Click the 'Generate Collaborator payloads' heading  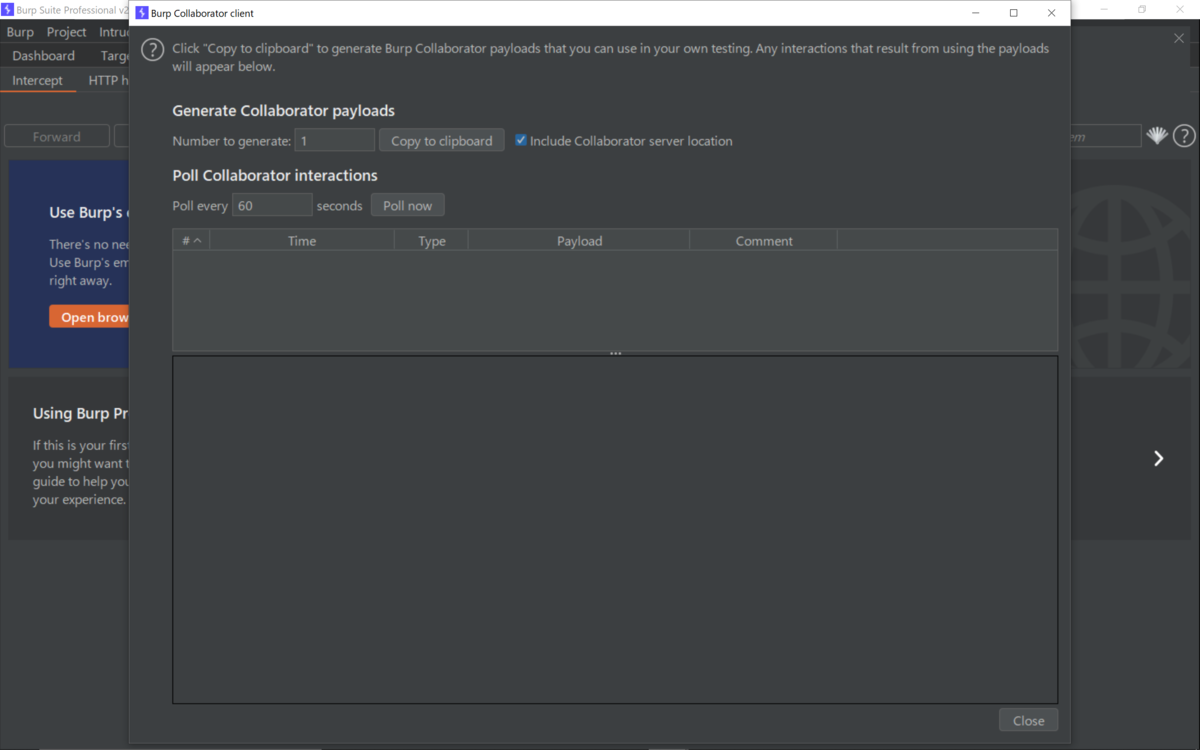pyautogui.click(x=283, y=111)
